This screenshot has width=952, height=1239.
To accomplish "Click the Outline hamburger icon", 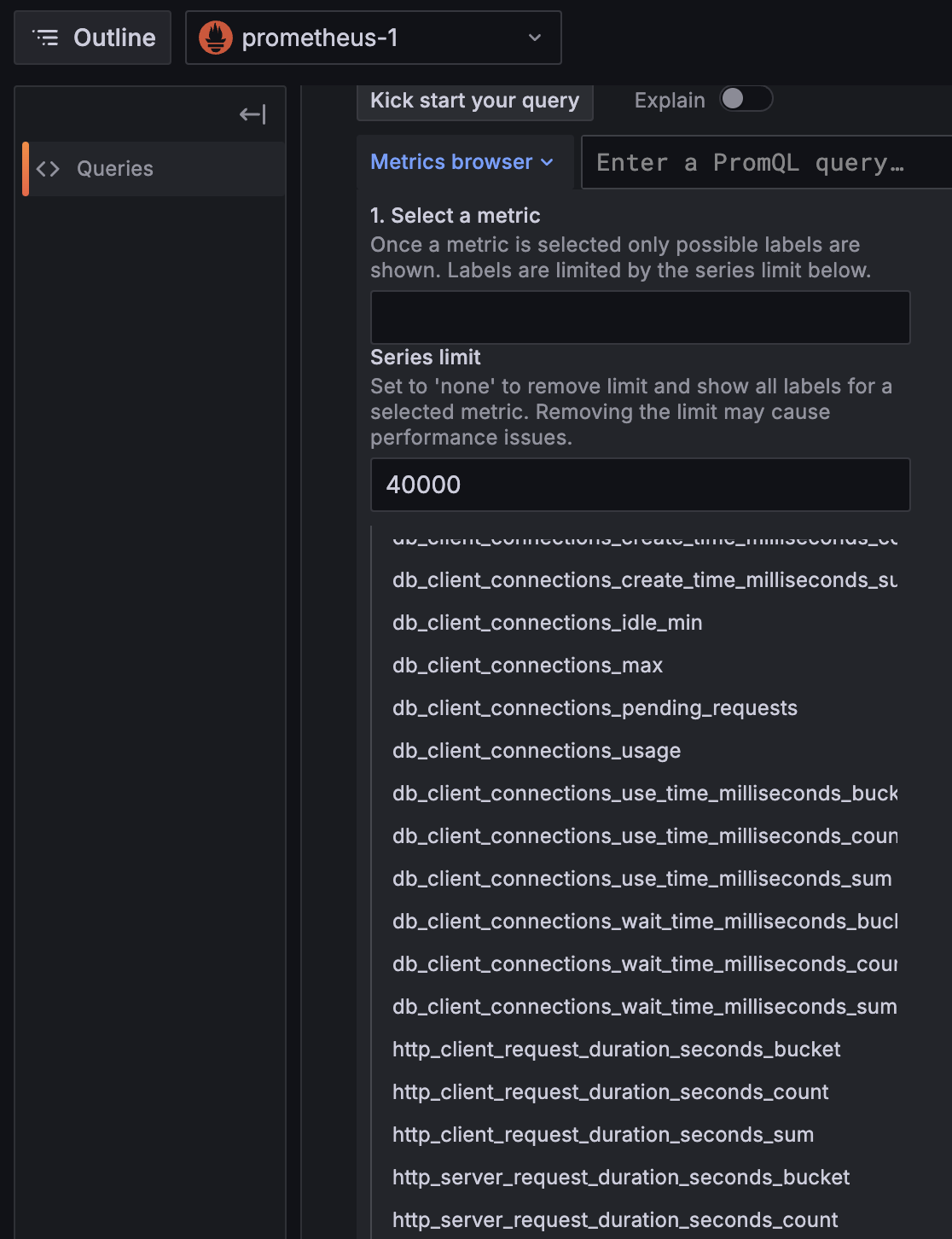I will (47, 37).
